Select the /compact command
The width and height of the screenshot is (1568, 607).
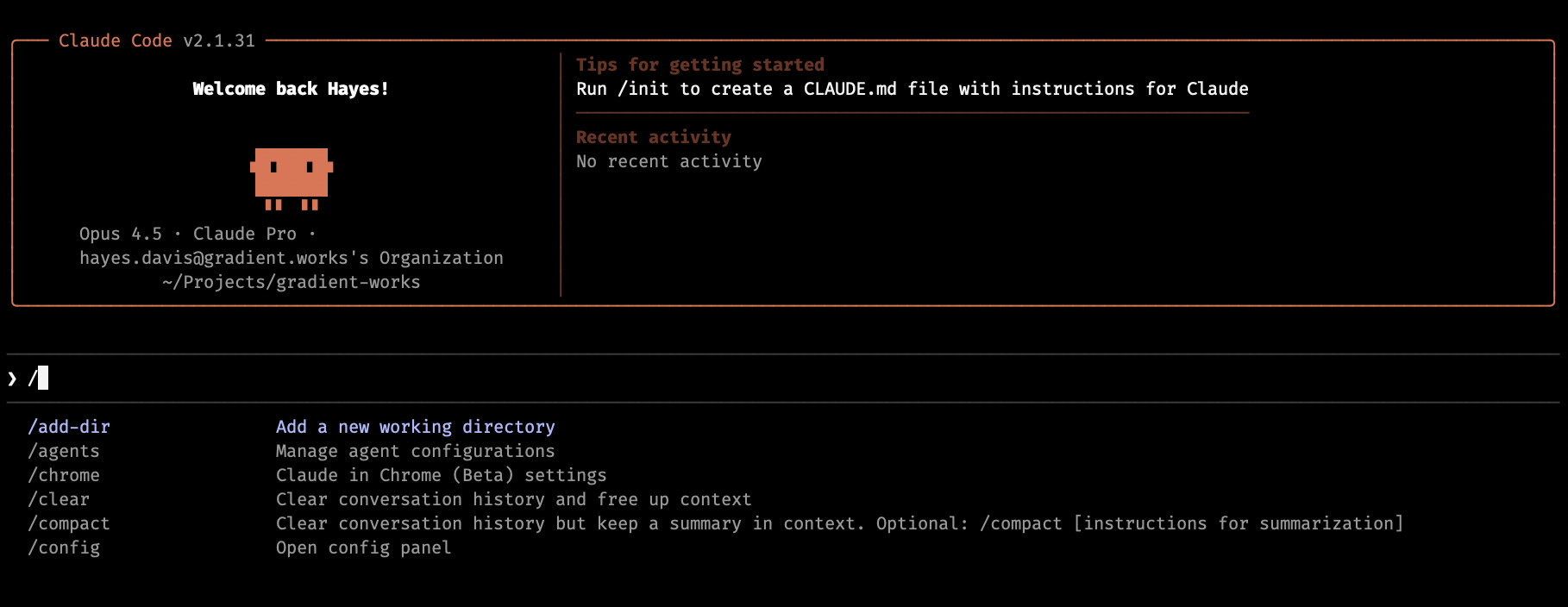[69, 523]
